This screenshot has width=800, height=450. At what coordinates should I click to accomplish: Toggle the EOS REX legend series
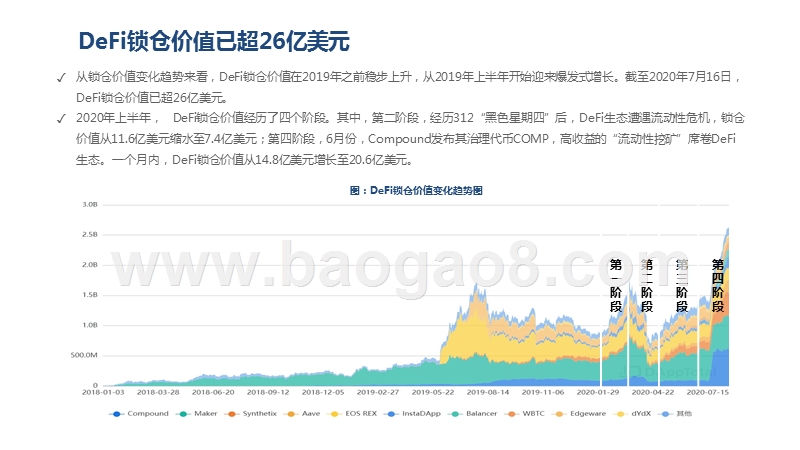click(x=352, y=414)
